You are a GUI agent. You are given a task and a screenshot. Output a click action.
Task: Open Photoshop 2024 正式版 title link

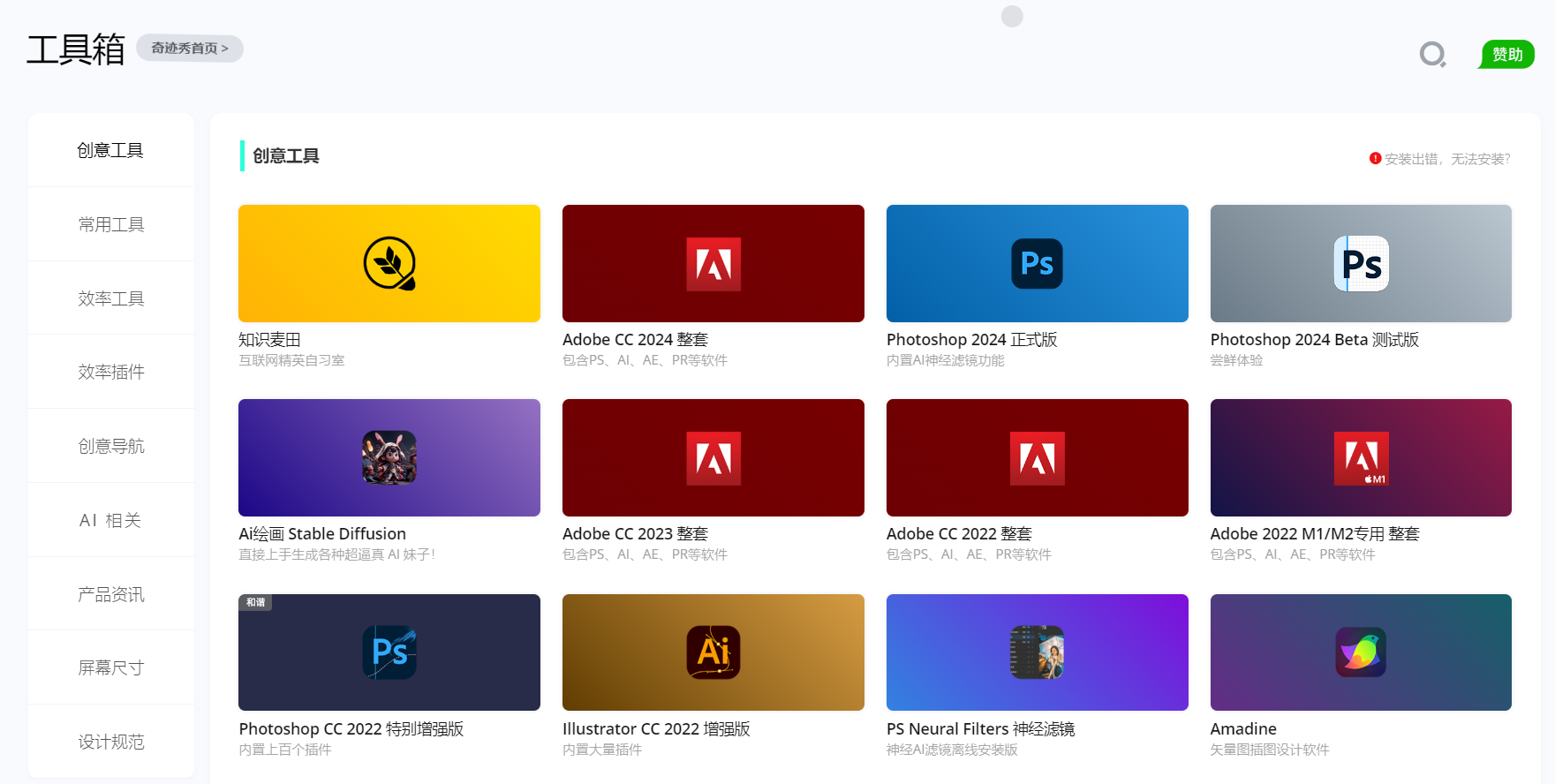971,340
